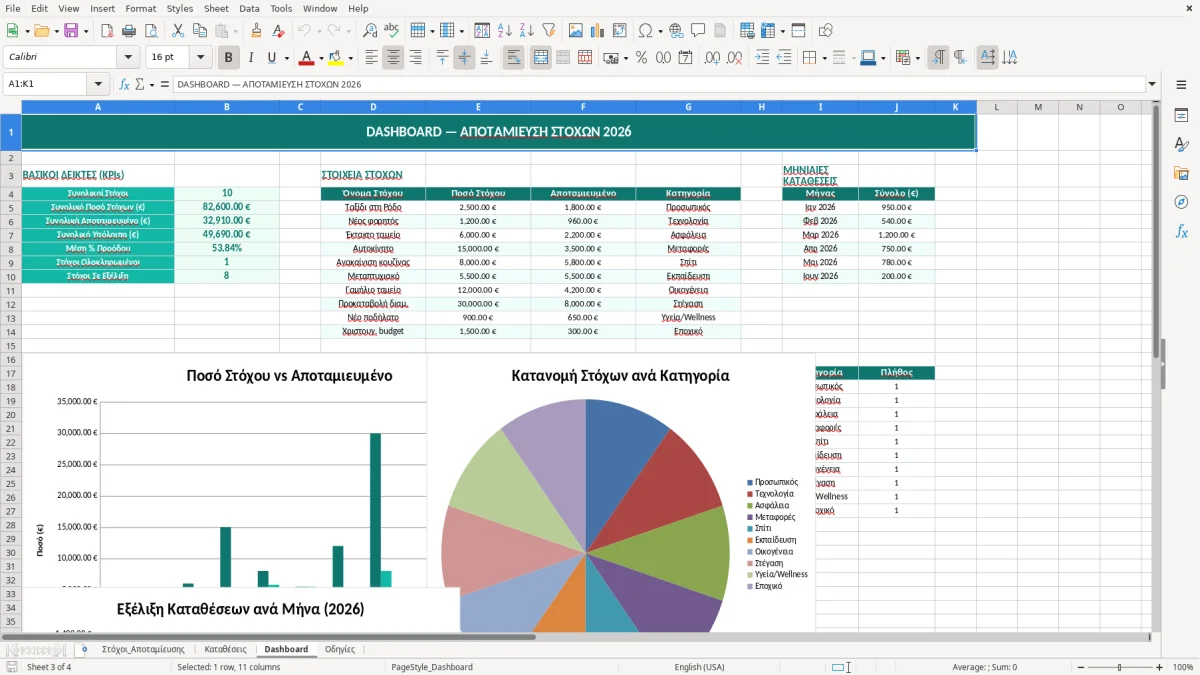Click the Cut scissors icon
Image resolution: width=1200 pixels, height=675 pixels.
point(177,31)
